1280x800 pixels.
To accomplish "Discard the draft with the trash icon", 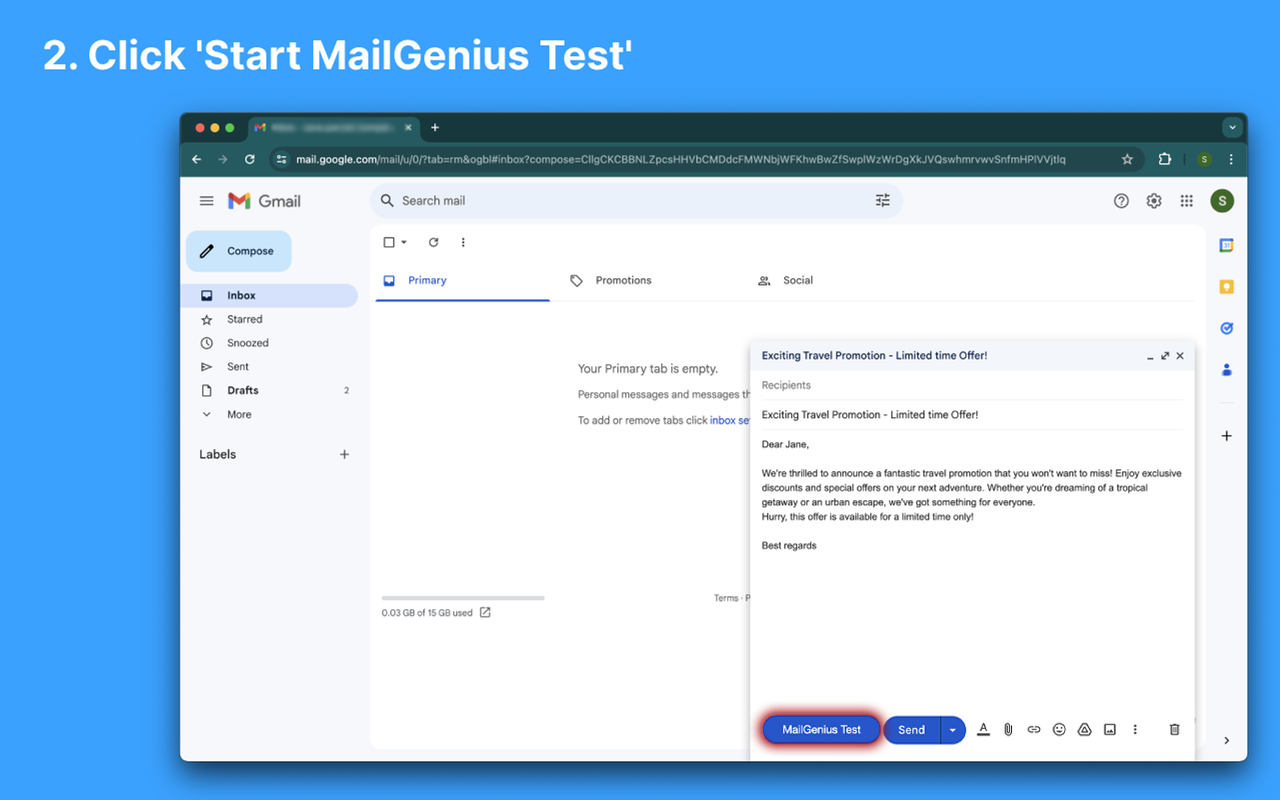I will 1174,729.
